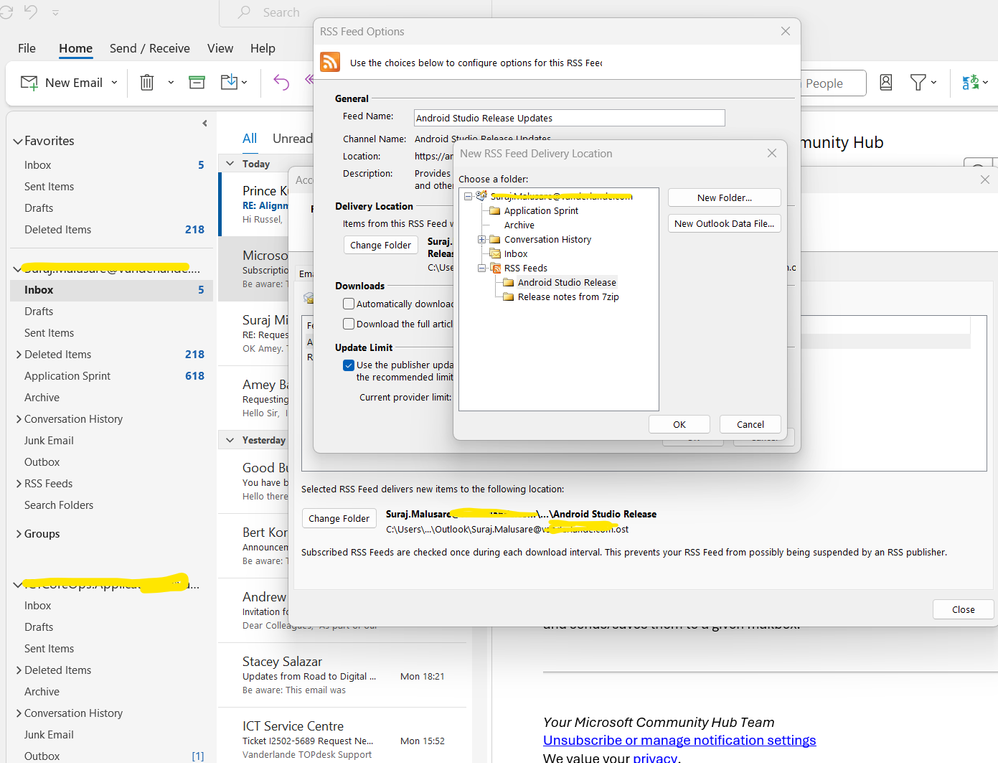Viewport: 998px width, 763px height.
Task: Uncheck Use the publisher update recommendation
Action: pyautogui.click(x=348, y=365)
